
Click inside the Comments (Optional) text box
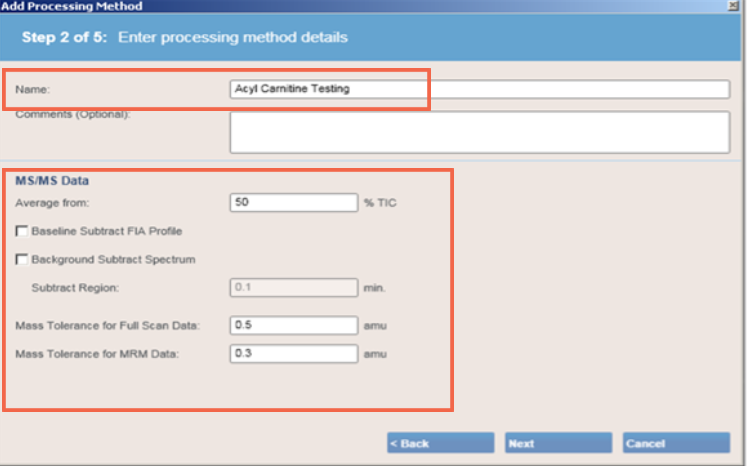click(x=479, y=132)
